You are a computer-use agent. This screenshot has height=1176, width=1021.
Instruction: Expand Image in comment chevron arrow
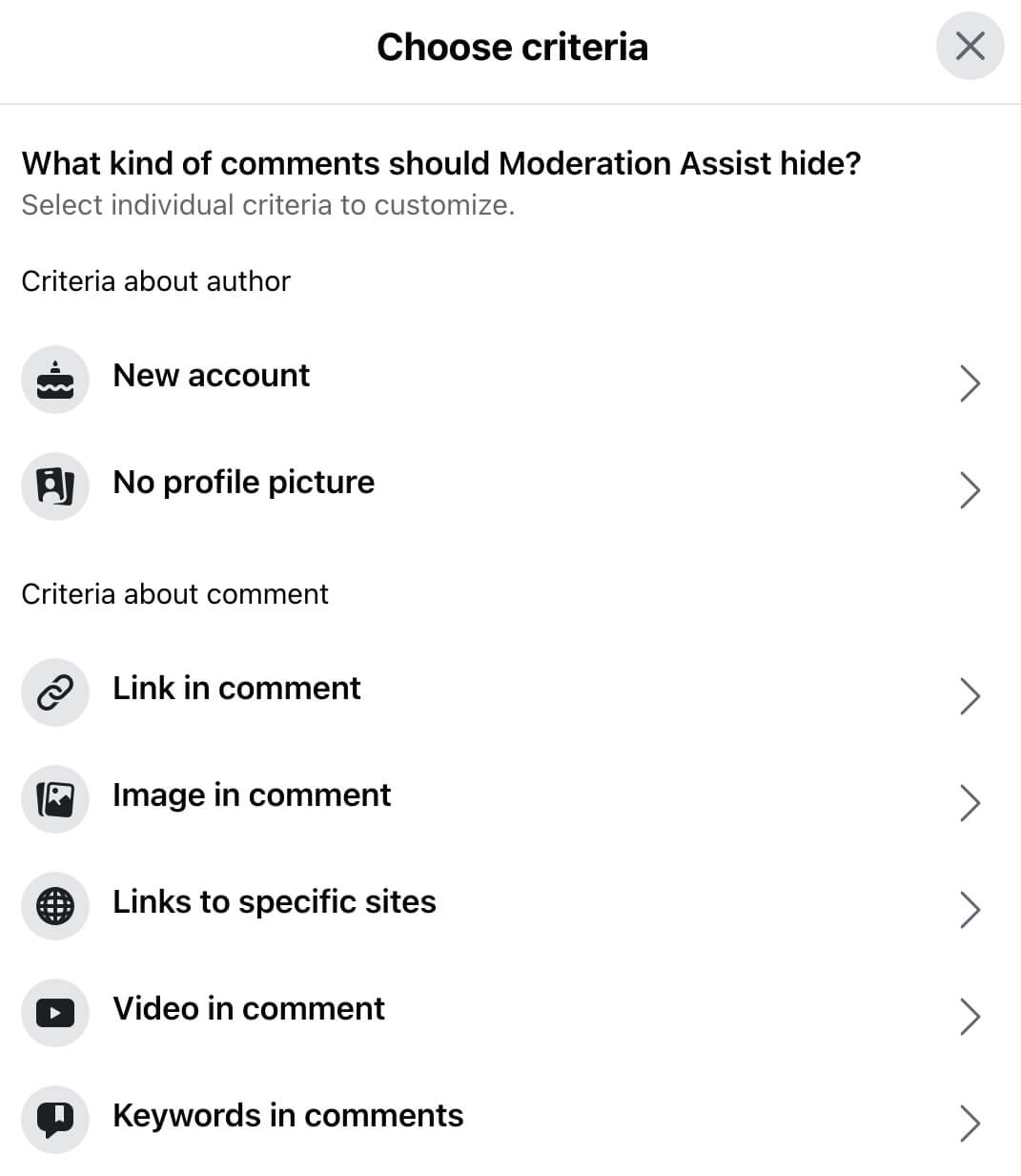970,802
